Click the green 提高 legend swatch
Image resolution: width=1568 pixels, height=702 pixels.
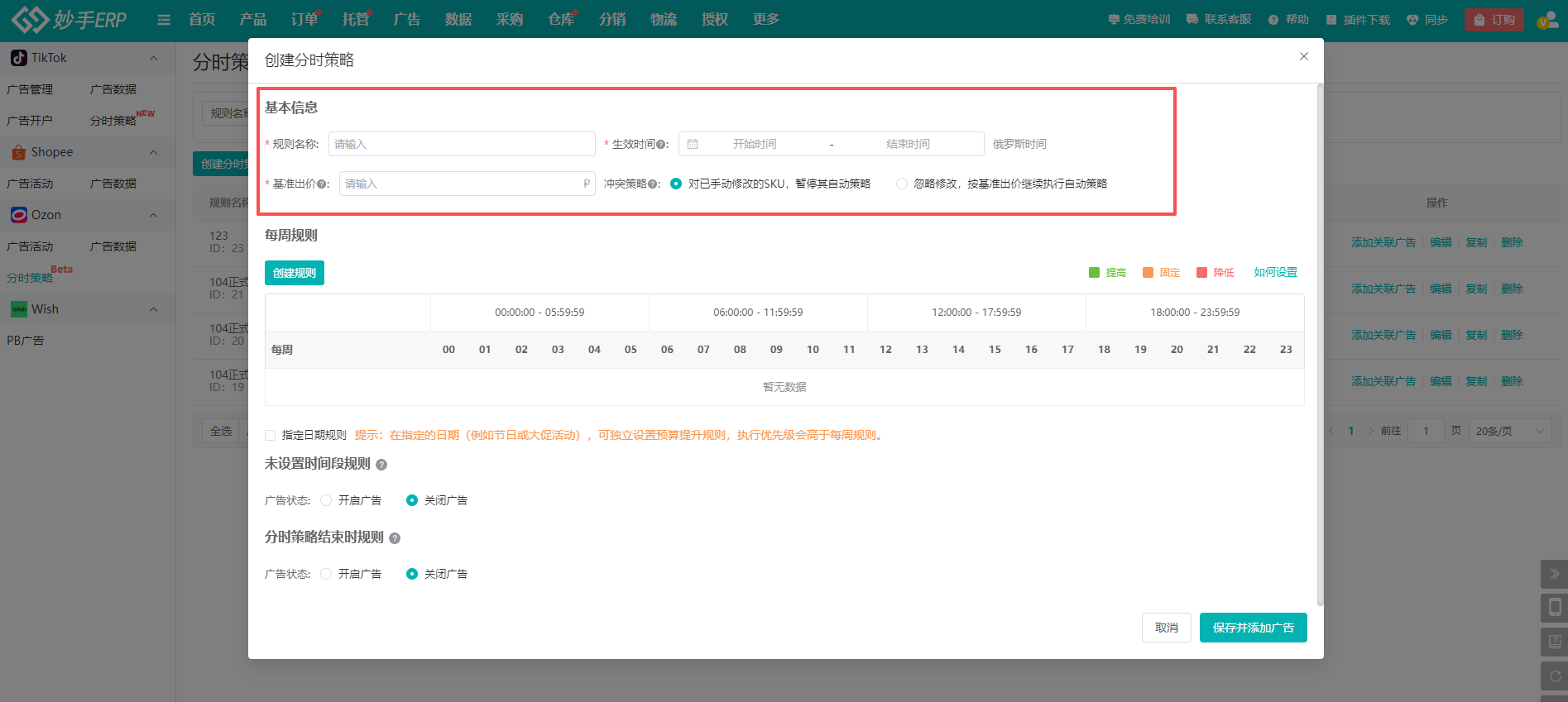(x=1094, y=273)
